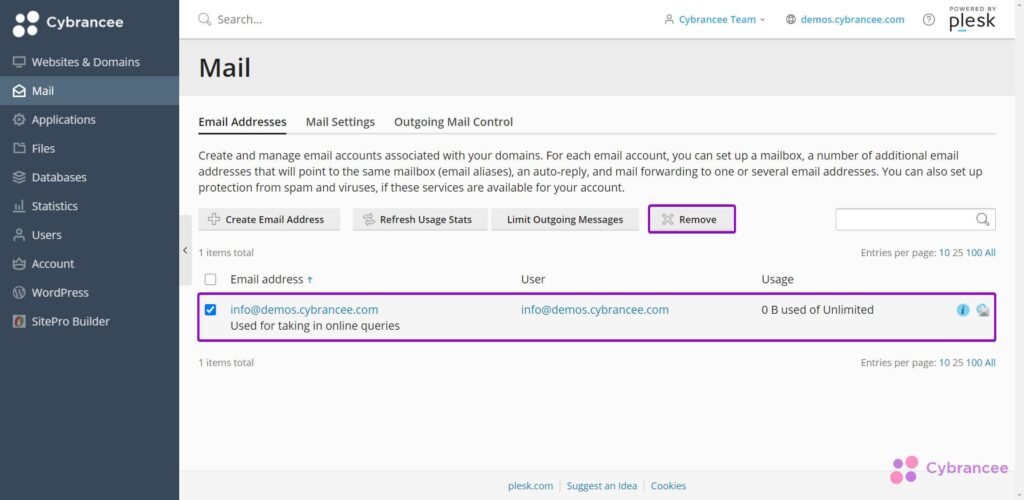Click the WordPress logo icon
Screen dimensions: 1024x500
pos(19,292)
